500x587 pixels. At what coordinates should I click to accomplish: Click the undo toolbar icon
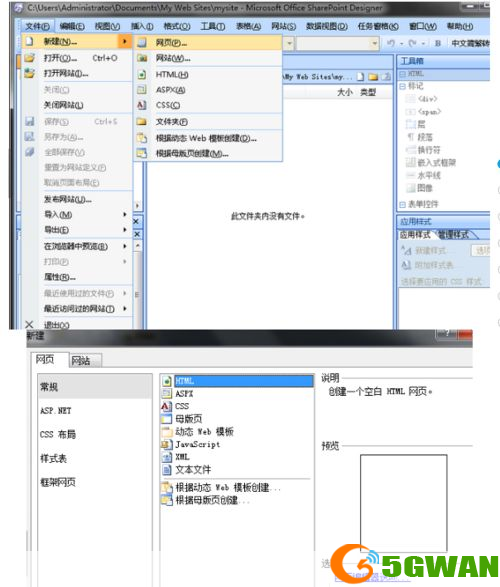click(391, 43)
